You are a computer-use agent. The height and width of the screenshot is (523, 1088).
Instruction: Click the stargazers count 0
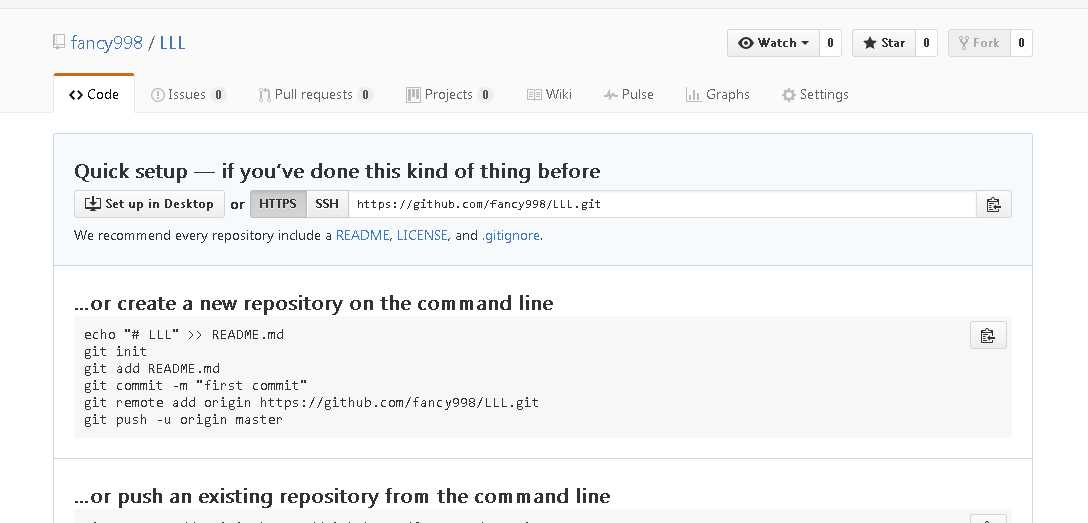pyautogui.click(x=926, y=43)
